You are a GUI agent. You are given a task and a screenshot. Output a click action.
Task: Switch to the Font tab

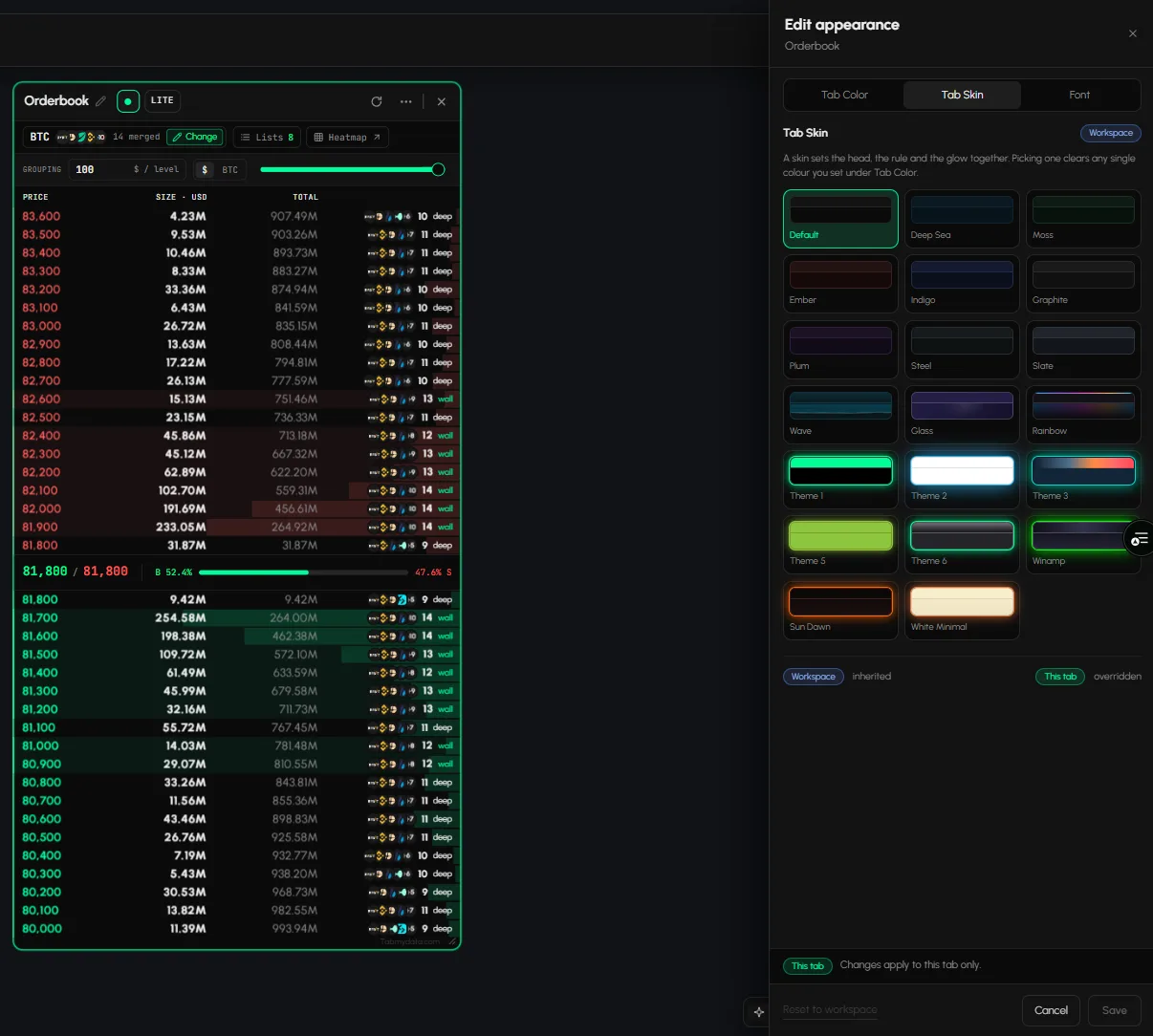coord(1079,95)
